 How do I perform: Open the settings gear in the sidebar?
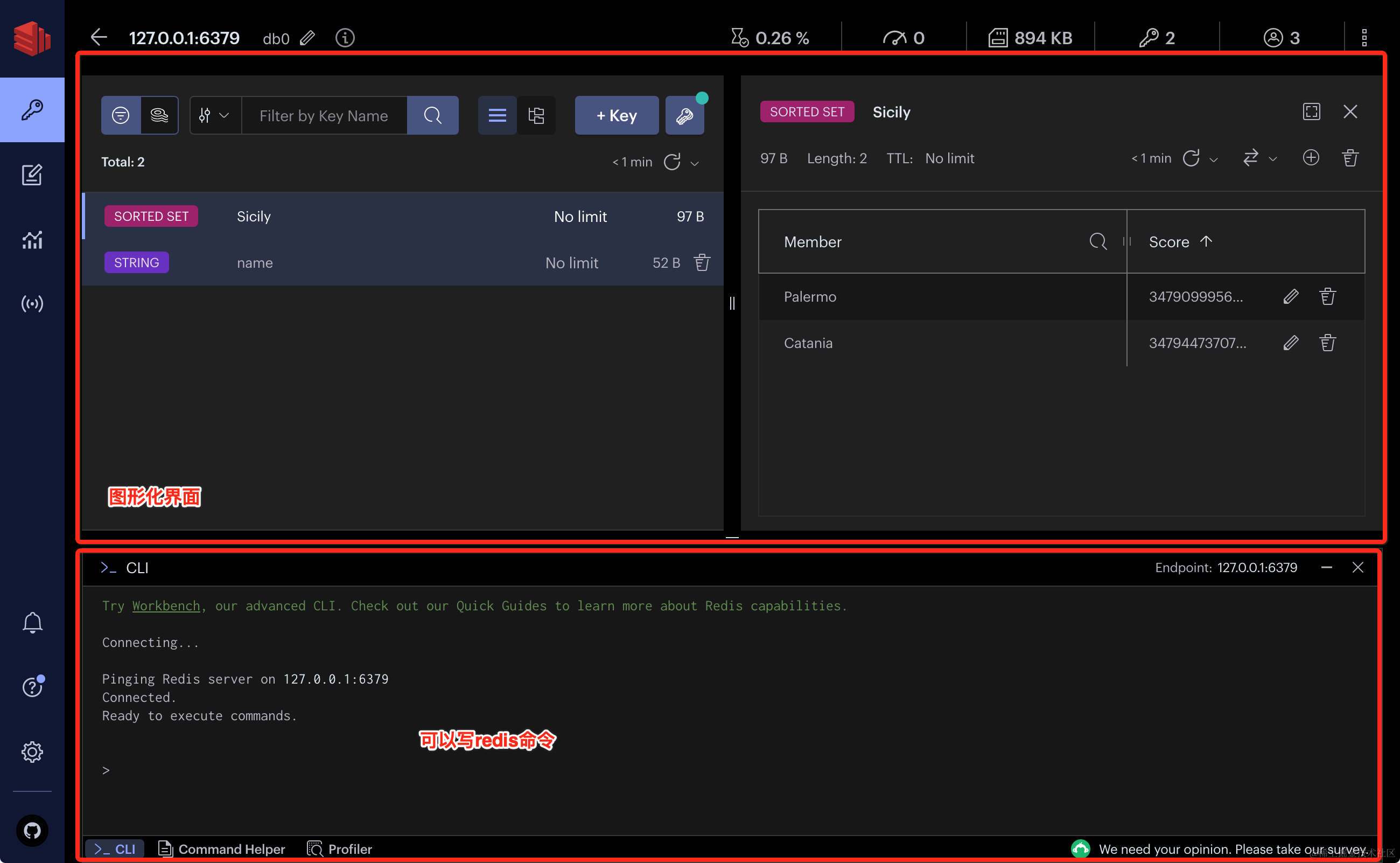coord(32,751)
